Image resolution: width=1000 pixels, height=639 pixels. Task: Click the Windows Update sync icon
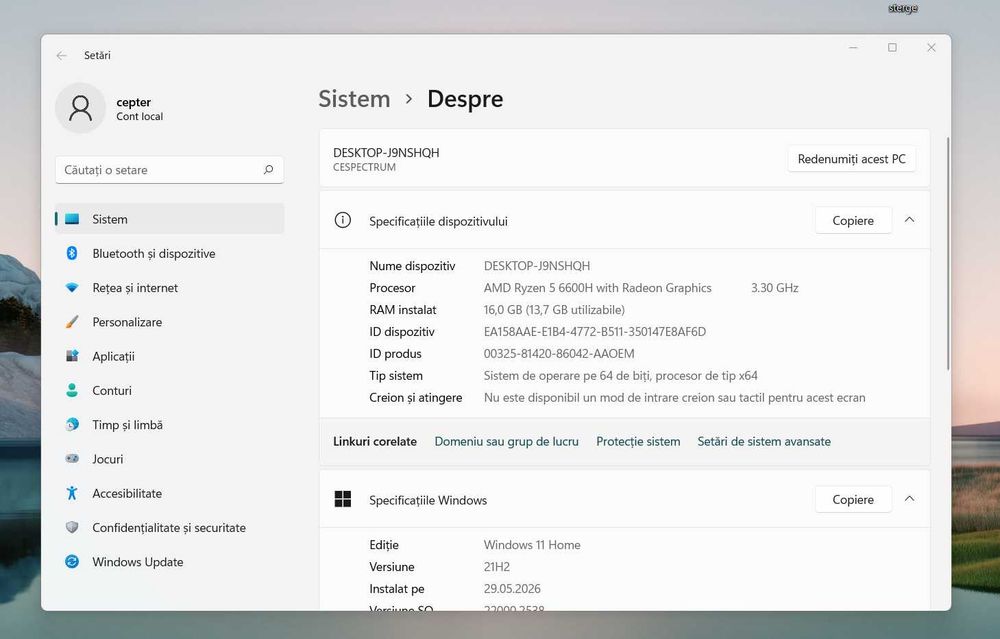(x=72, y=562)
